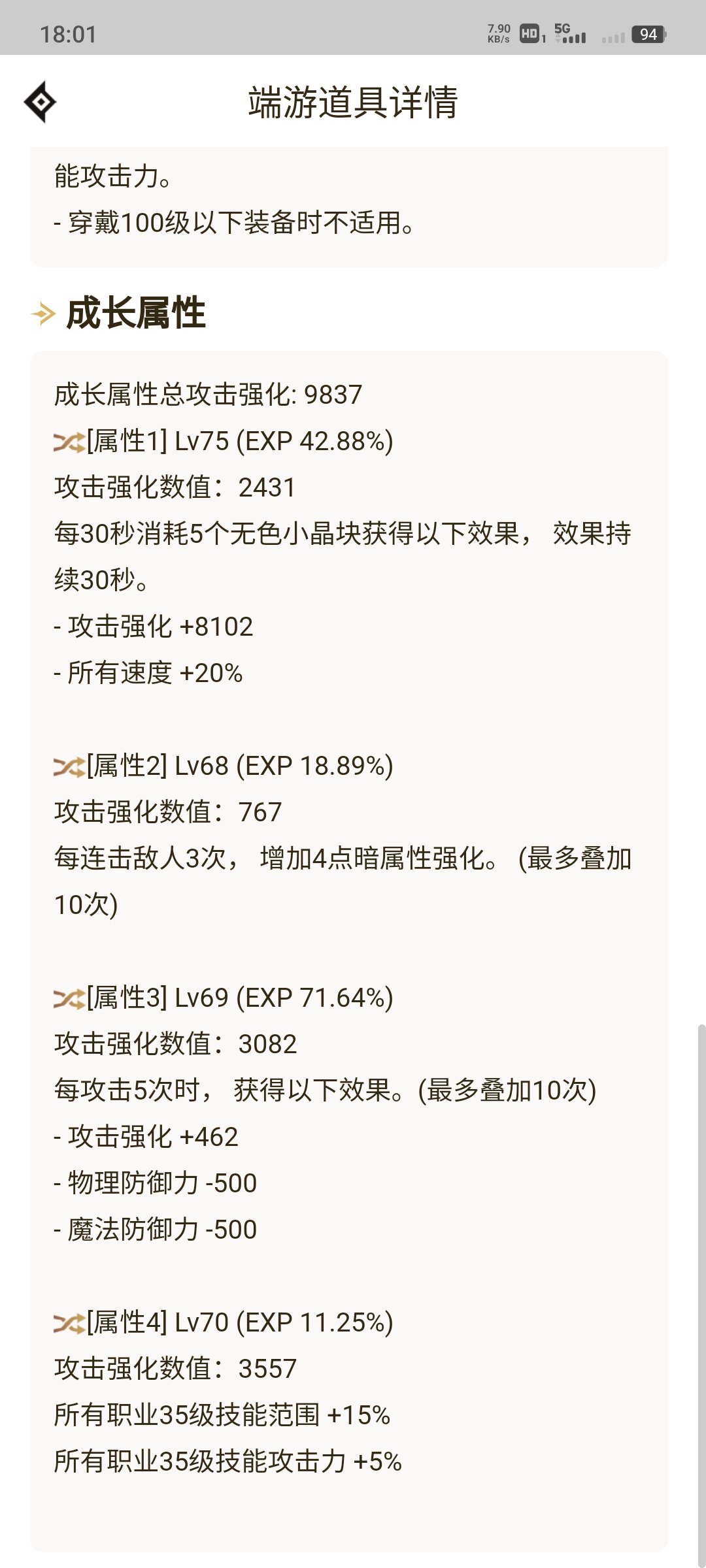Tap the 穿戴100级以下装备时不适用 note

(234, 223)
